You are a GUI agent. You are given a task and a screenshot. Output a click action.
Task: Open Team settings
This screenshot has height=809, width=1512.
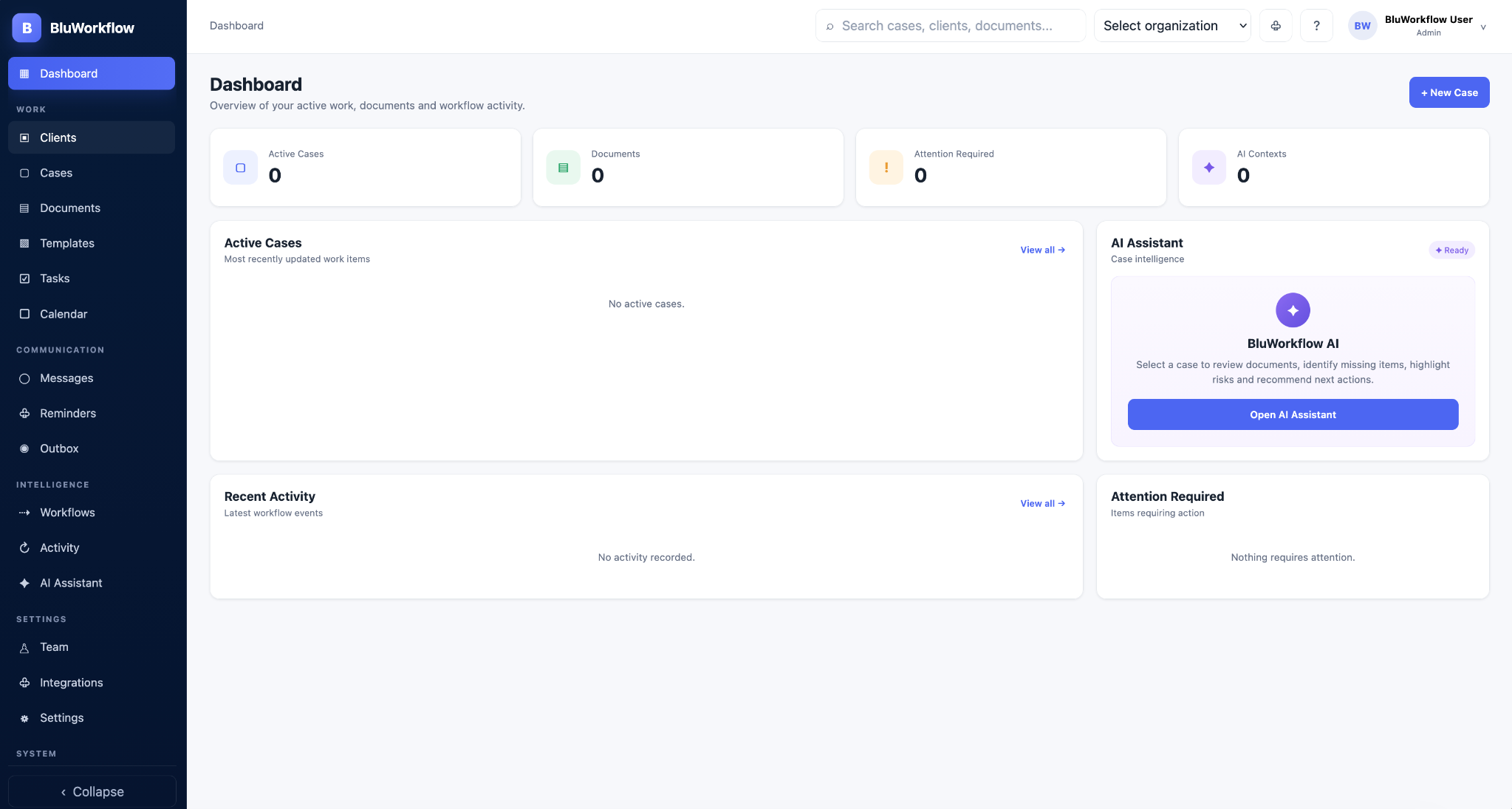click(x=92, y=647)
